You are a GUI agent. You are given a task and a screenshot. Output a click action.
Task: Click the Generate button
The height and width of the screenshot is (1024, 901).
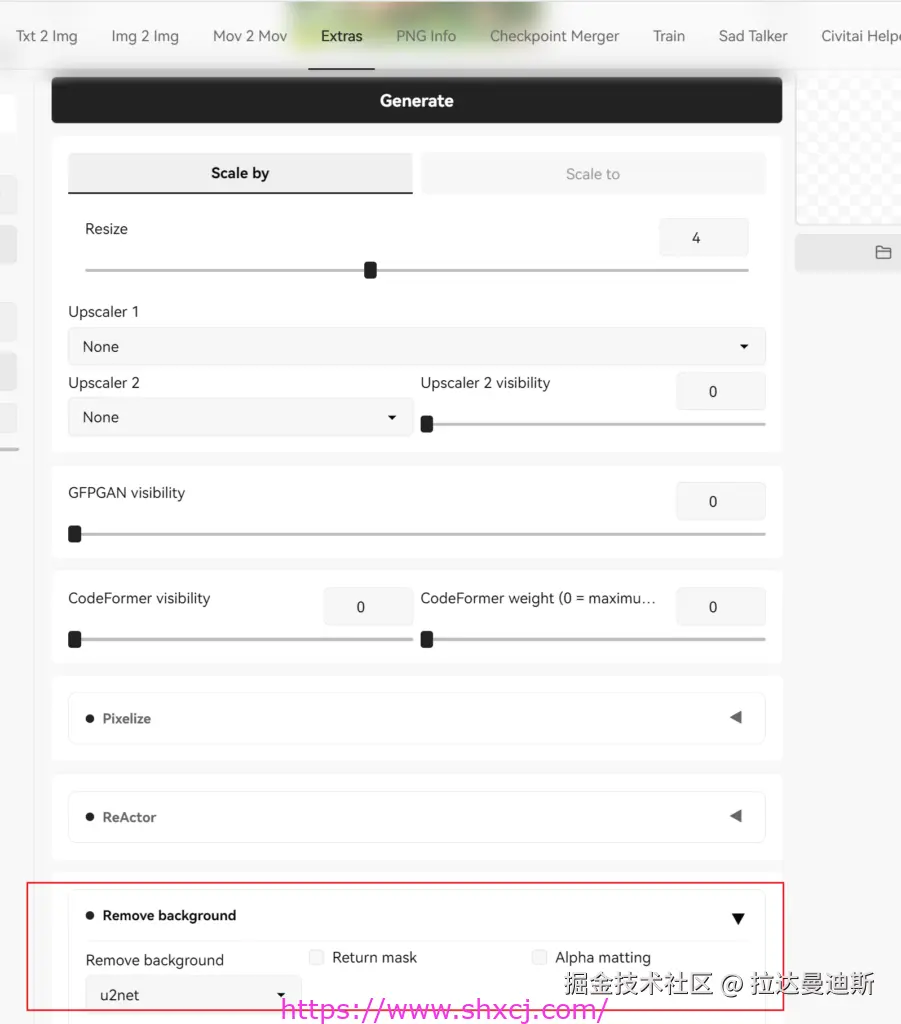(417, 101)
